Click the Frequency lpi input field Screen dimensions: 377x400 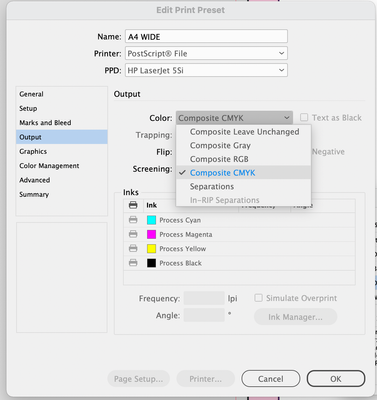click(204, 298)
